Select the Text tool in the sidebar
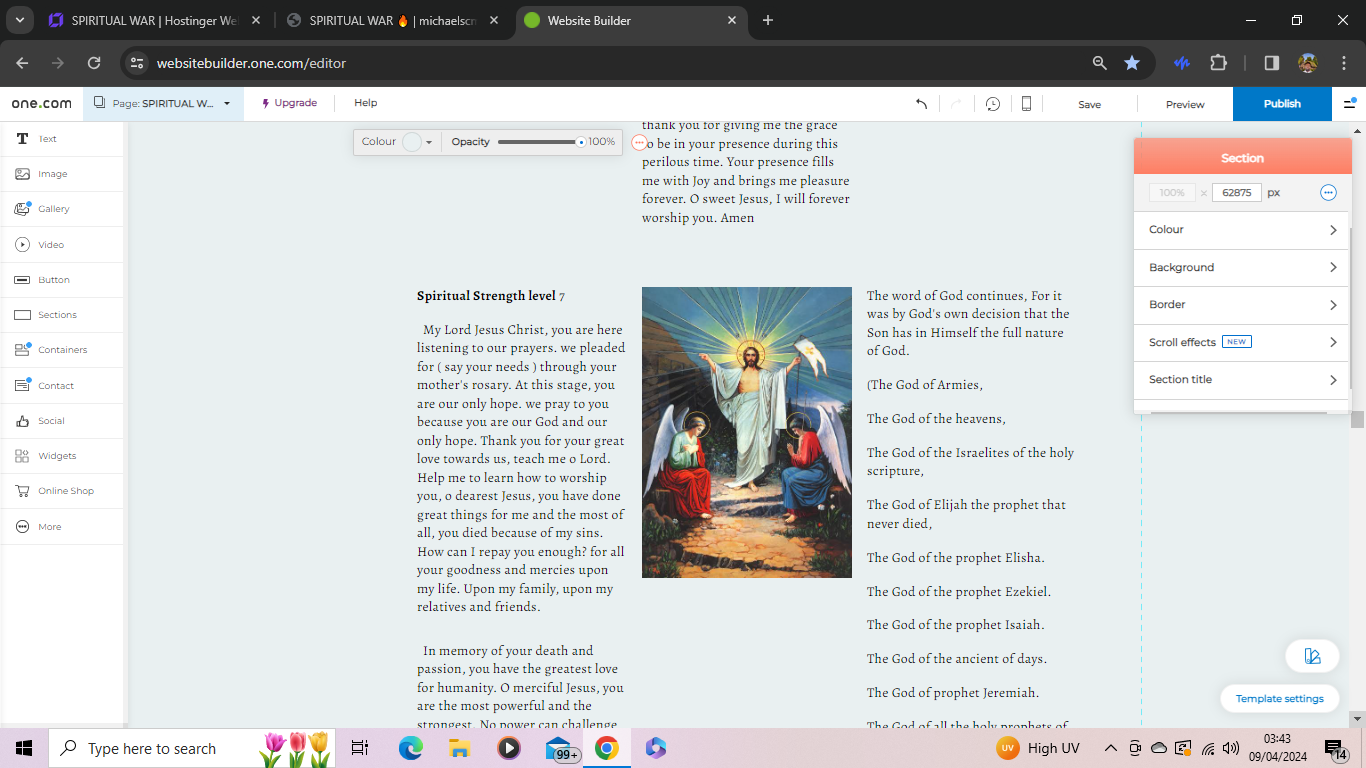 62,139
